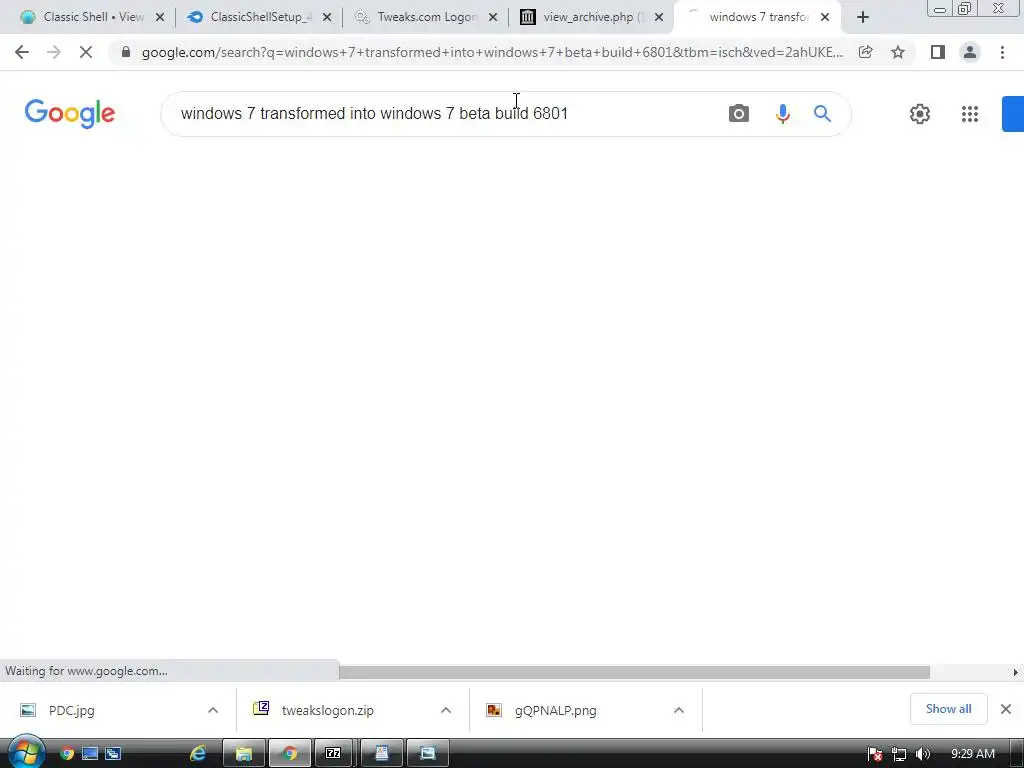Close the windows 7 transfor tab
The height and width of the screenshot is (768, 1024).
(825, 17)
